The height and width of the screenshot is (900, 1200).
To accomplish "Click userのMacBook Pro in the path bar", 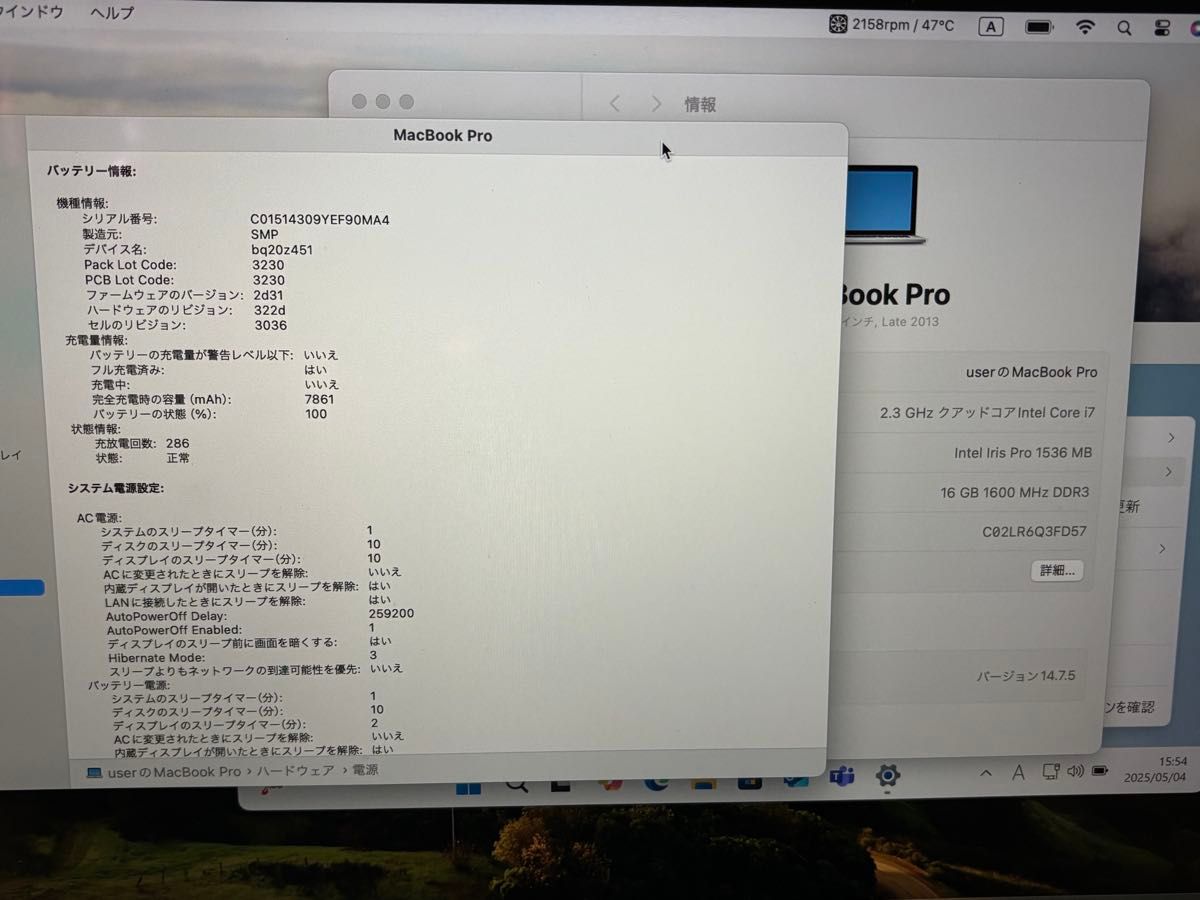I will pyautogui.click(x=174, y=771).
